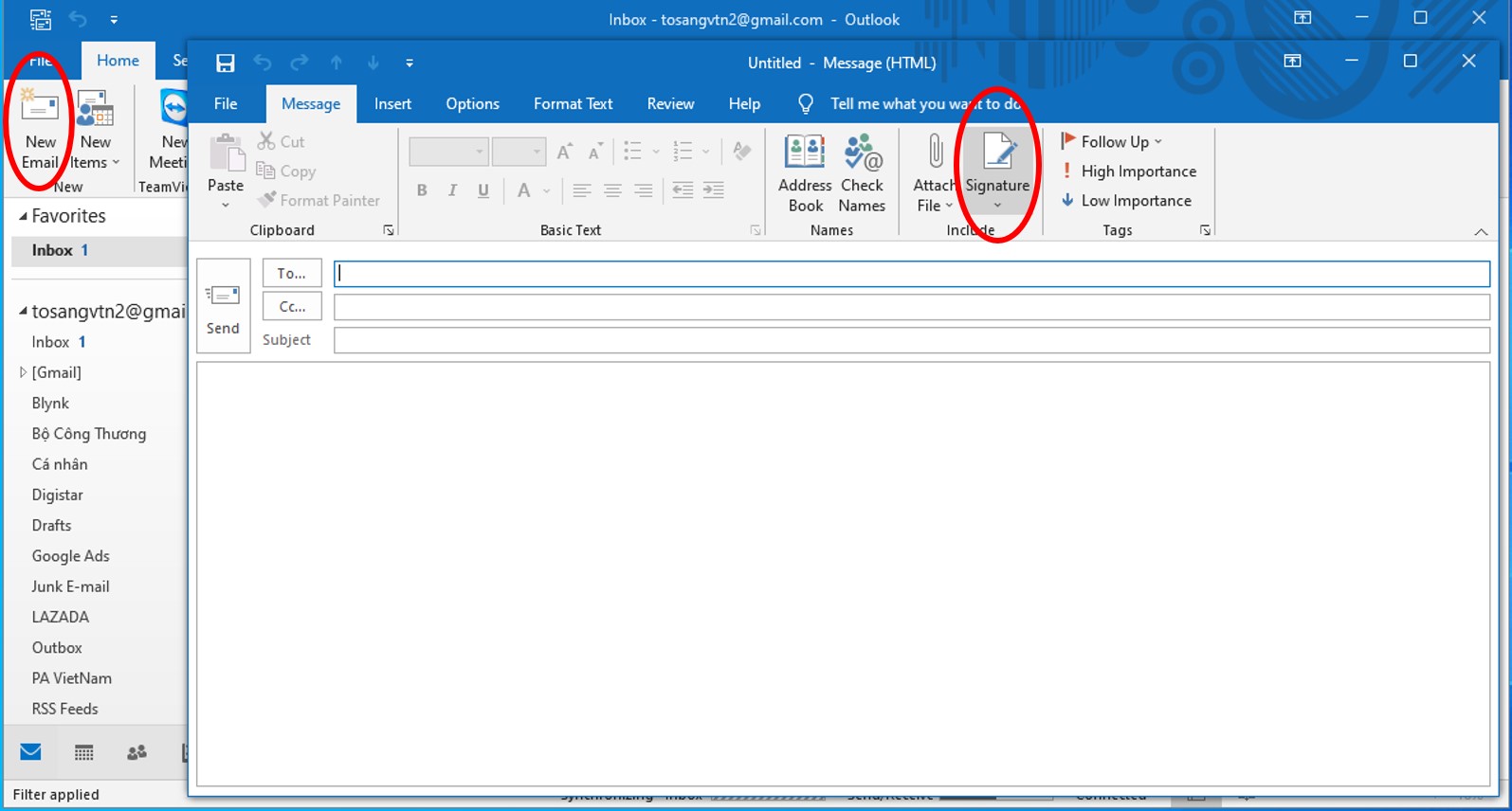Click the To... button
Image resolution: width=1512 pixels, height=811 pixels.
(x=292, y=273)
